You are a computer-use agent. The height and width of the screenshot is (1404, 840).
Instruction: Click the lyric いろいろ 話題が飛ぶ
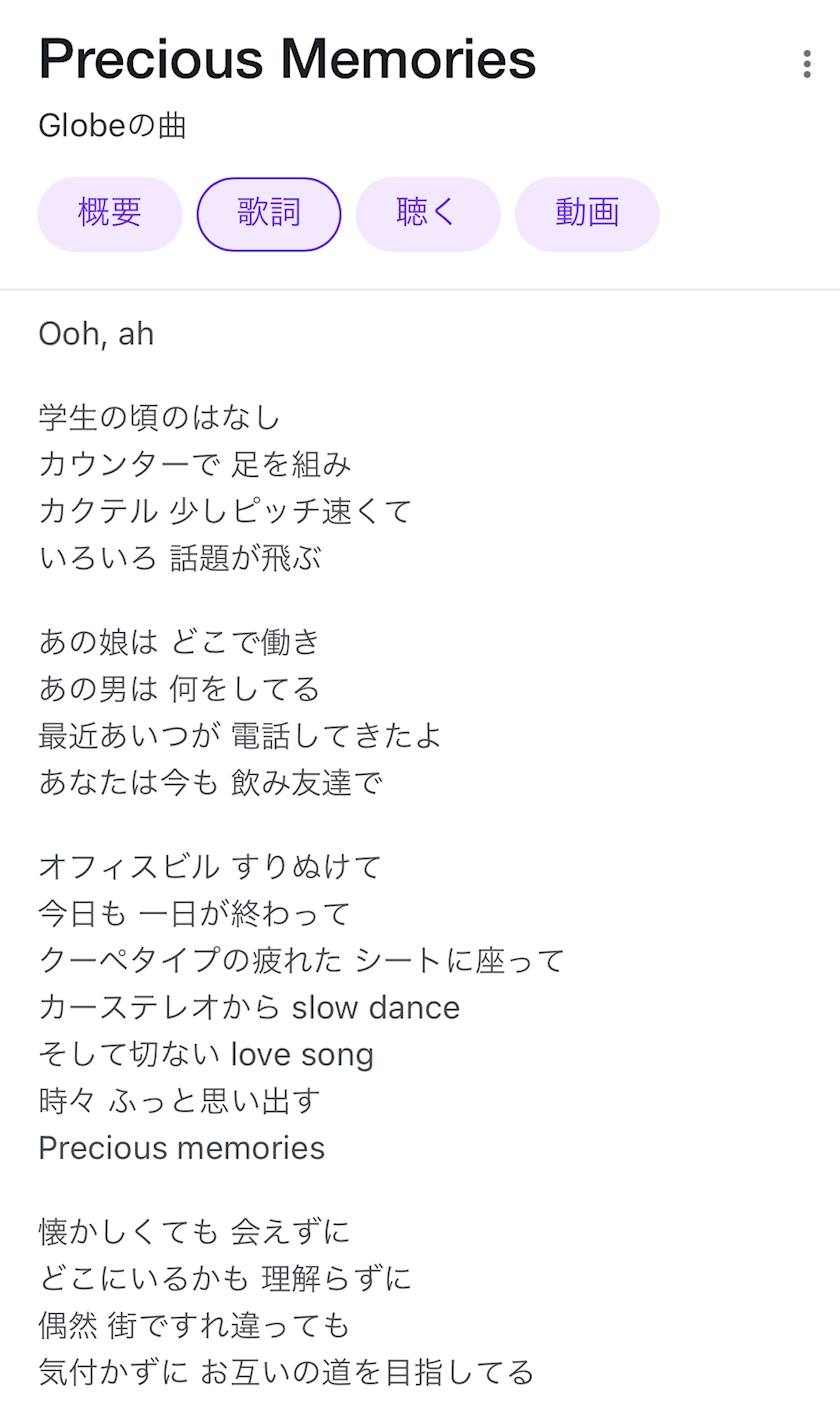pos(180,558)
